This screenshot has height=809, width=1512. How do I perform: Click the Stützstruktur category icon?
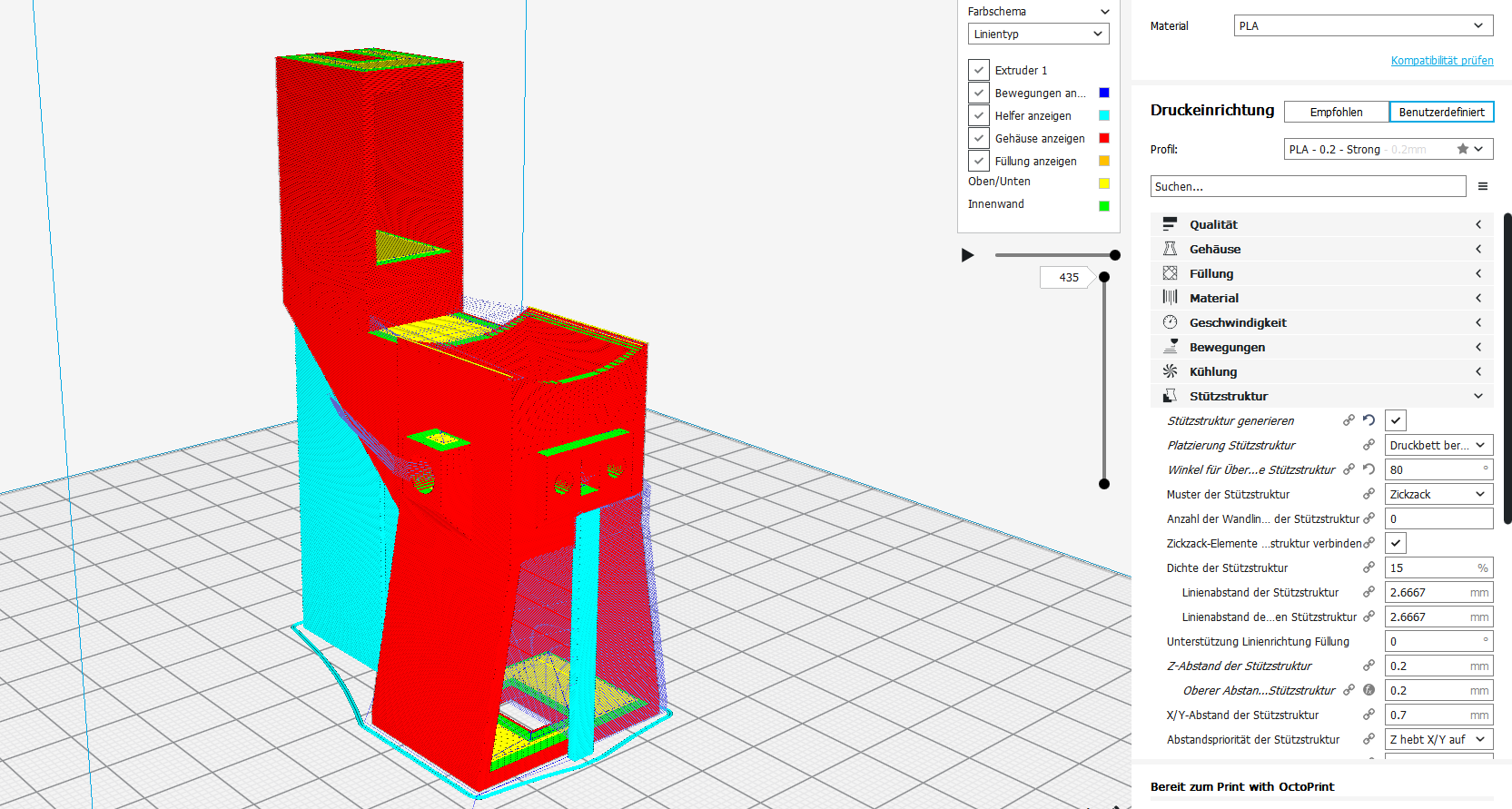pyautogui.click(x=1170, y=396)
